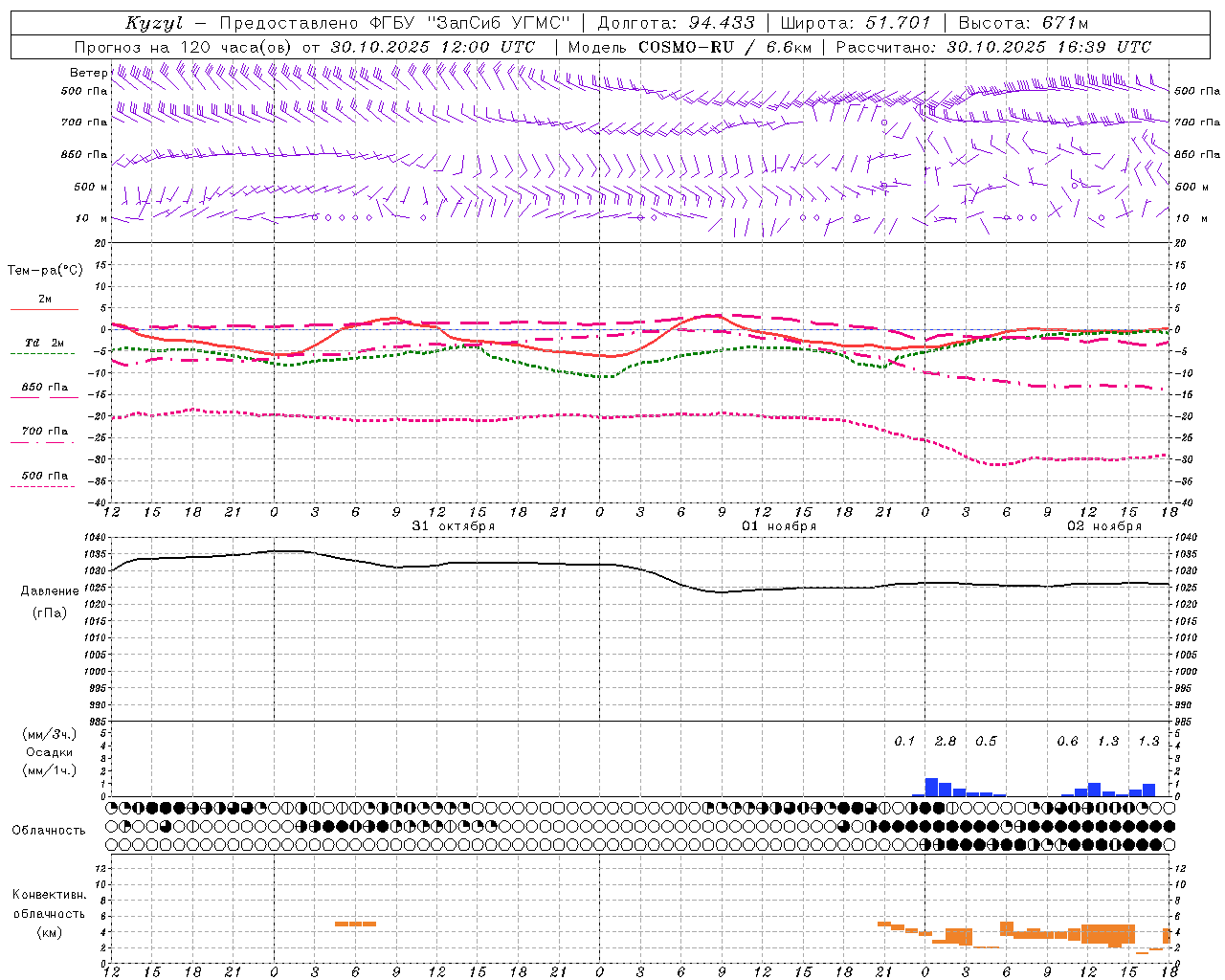Click the "0.1" three-hour precipitation value
The width and height of the screenshot is (1225, 980).
[x=904, y=742]
